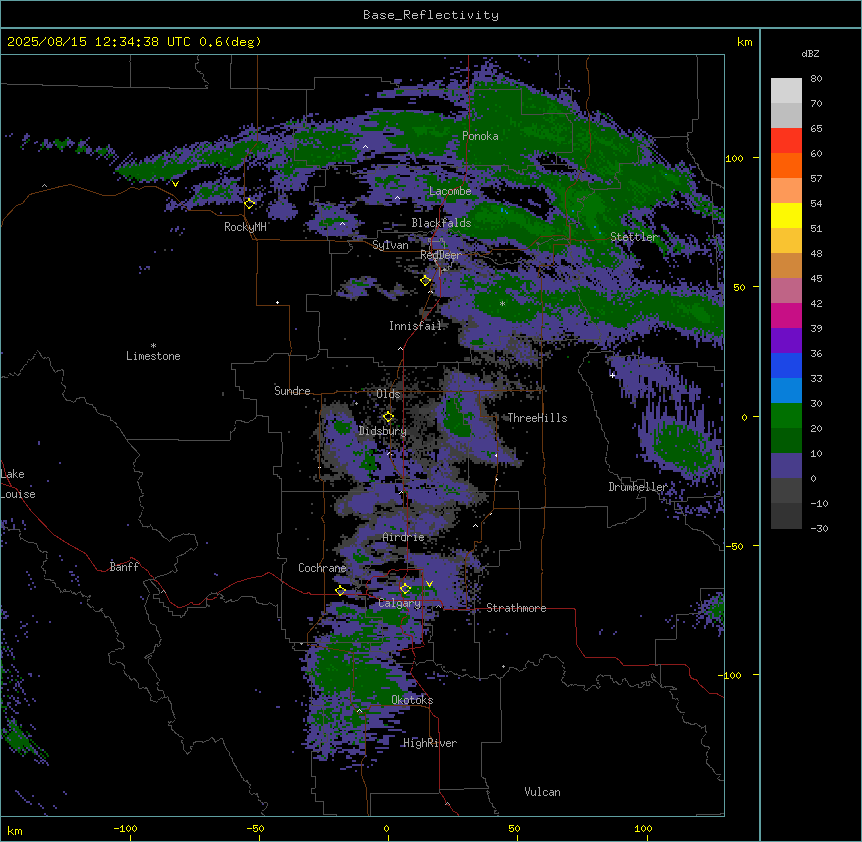Click the Sylvan label
The image size is (862, 842).
click(390, 245)
